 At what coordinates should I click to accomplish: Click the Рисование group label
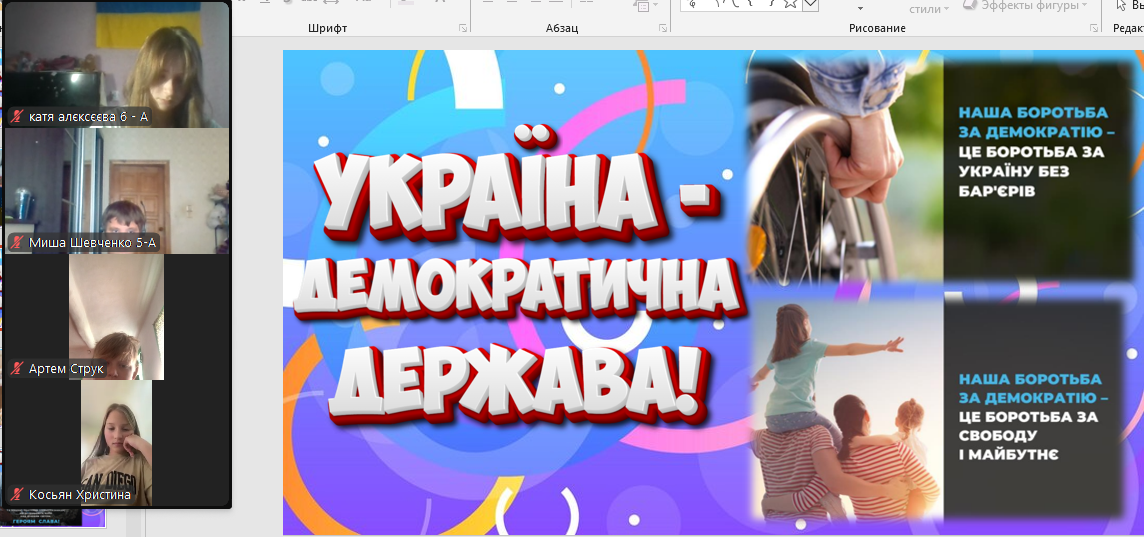click(x=877, y=28)
